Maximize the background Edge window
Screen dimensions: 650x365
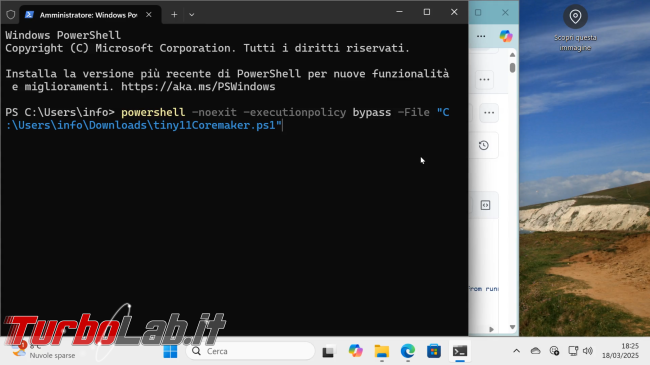478,12
